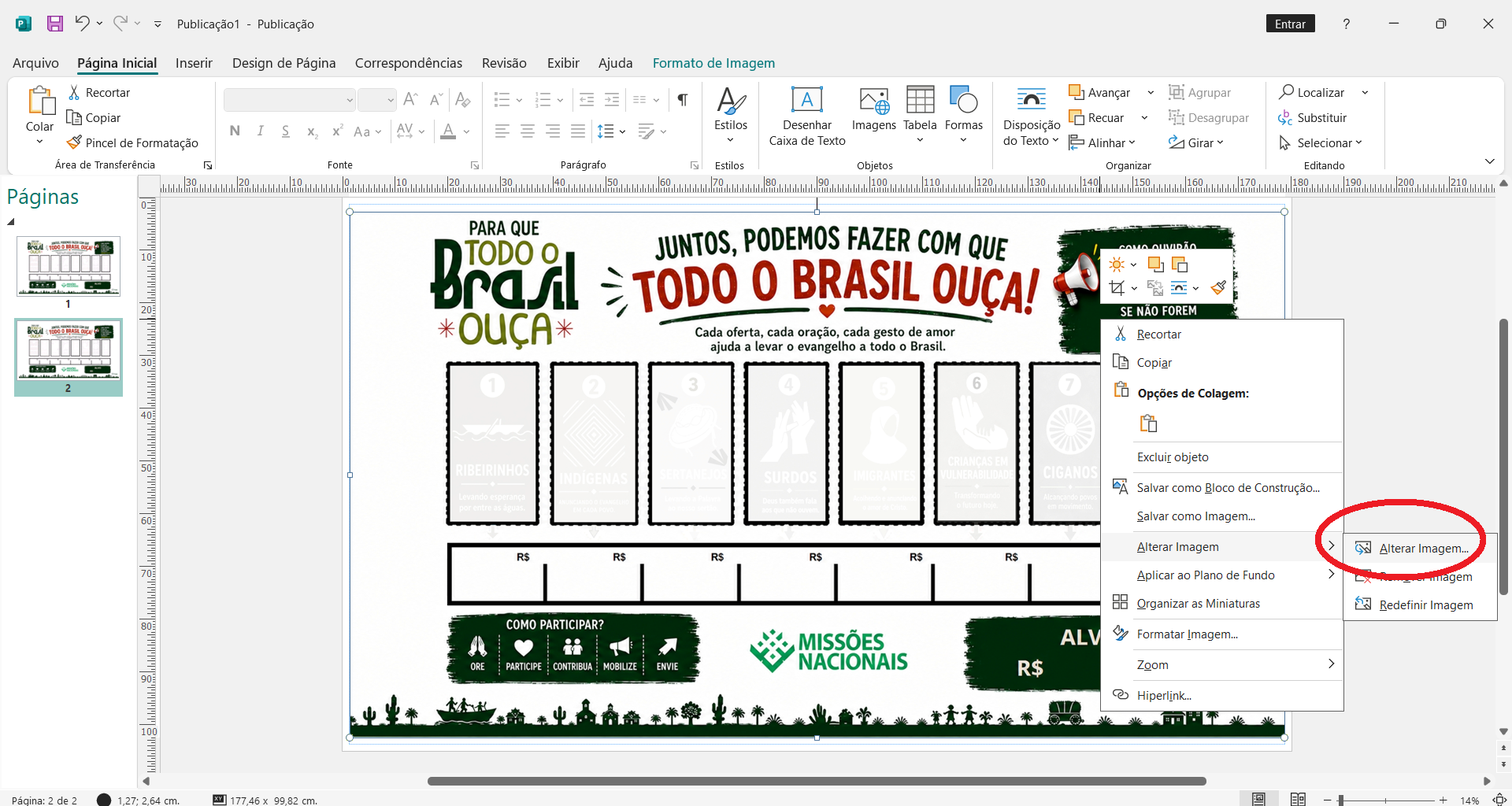
Task: Click Desenhar Caixa de Texto tool
Action: pos(807,116)
